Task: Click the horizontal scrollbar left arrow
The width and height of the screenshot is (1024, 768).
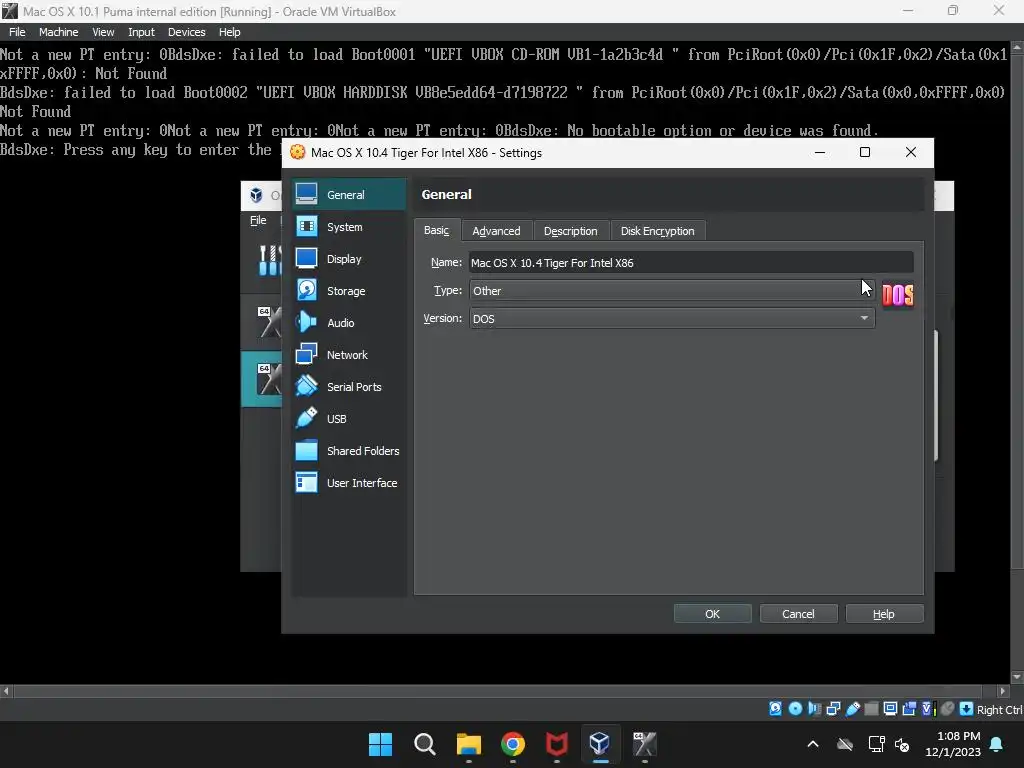Action: pyautogui.click(x=7, y=691)
